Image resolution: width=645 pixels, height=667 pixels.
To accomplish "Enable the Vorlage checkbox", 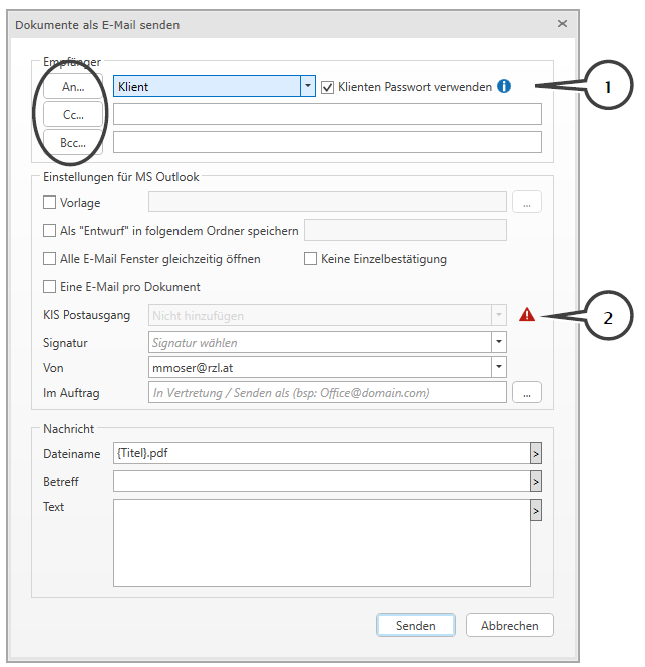I will coord(50,203).
